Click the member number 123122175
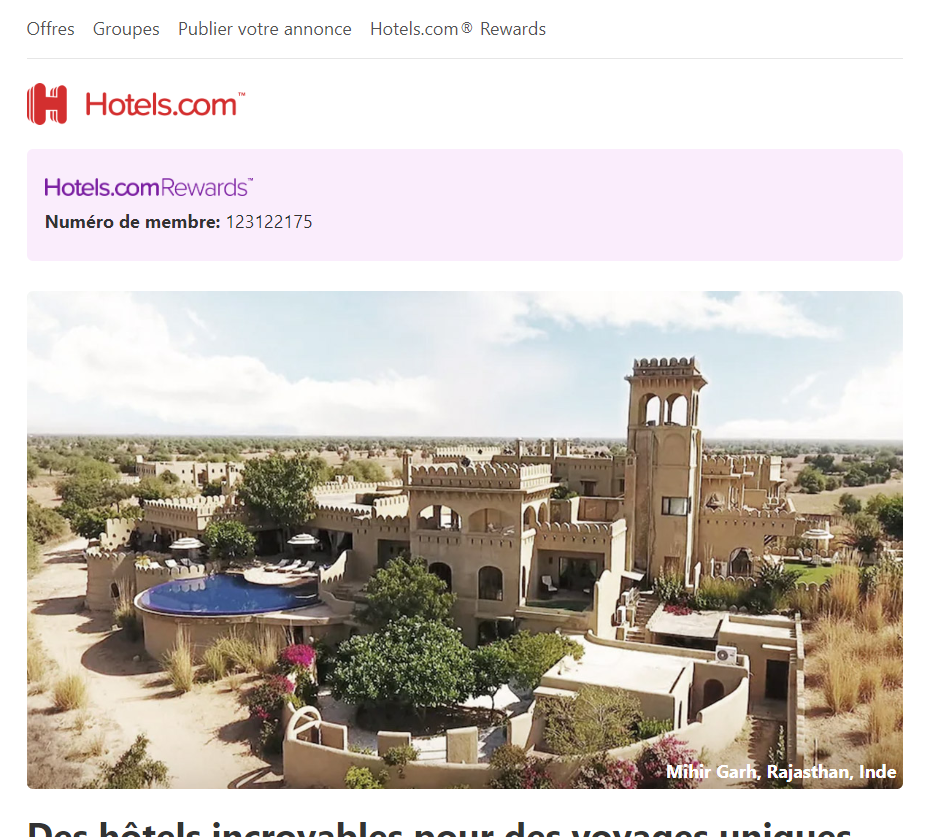Viewport: 929px width, 837px height. click(269, 222)
